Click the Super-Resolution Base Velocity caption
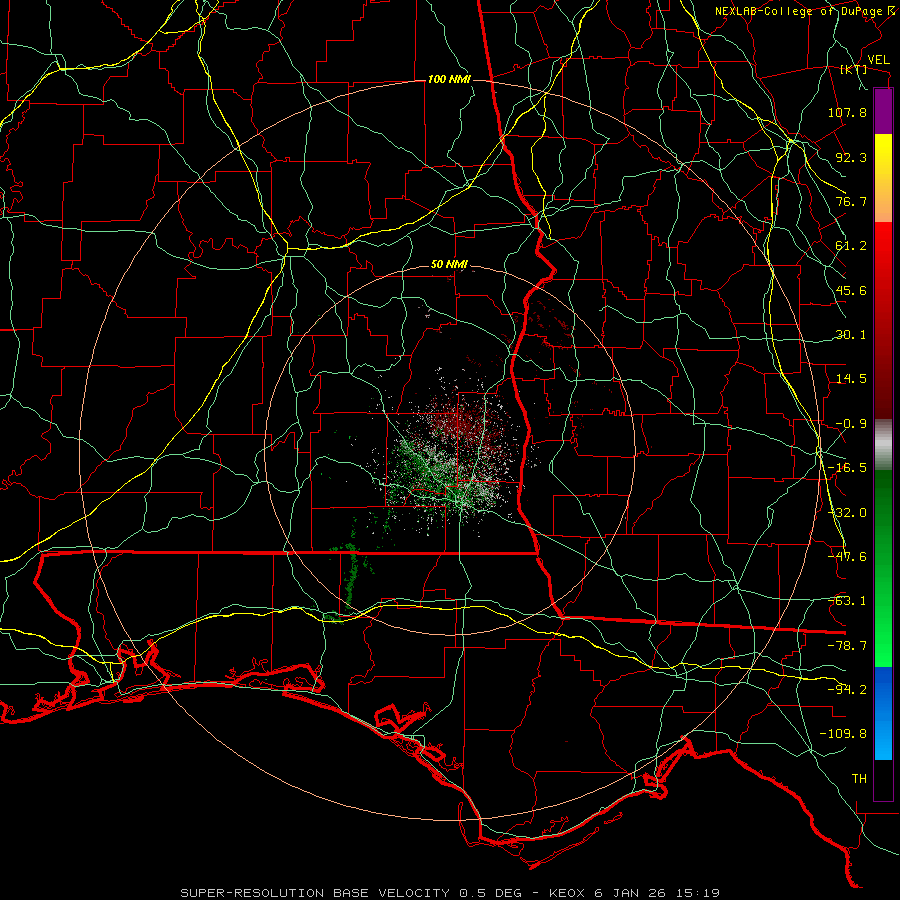 coord(449,893)
